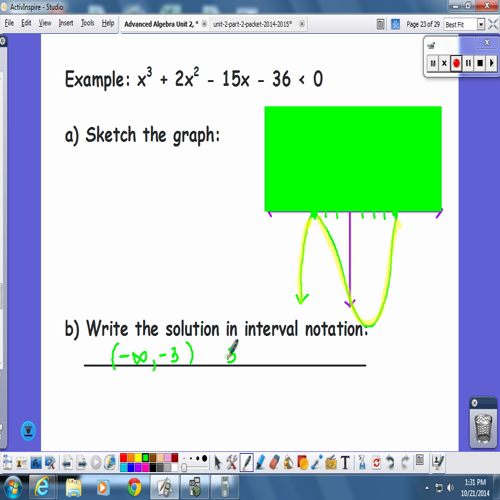Open the View menu
This screenshot has height=500, width=500.
[45, 23]
